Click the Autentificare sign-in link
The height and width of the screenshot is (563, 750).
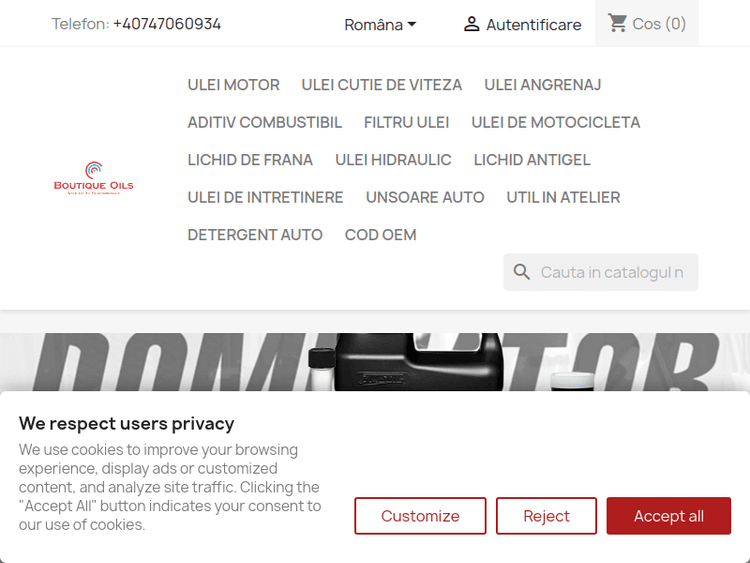pos(533,24)
